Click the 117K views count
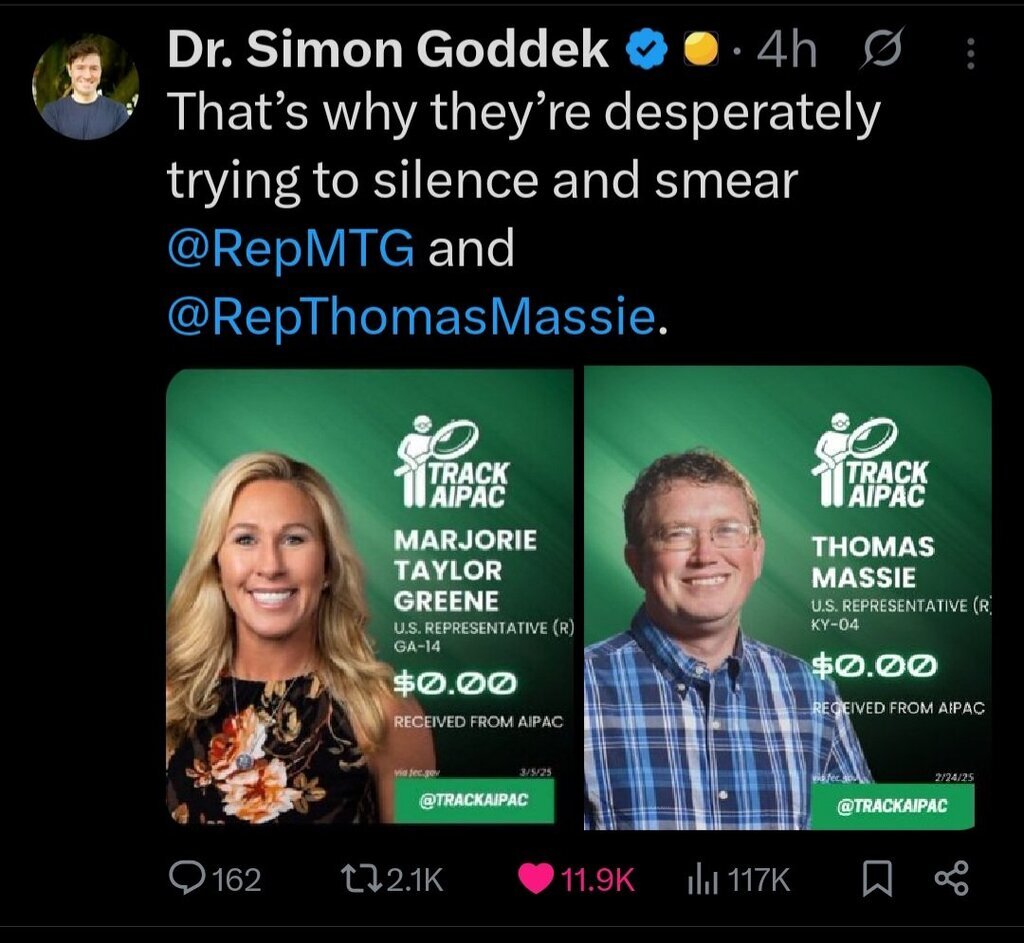The height and width of the screenshot is (943, 1024). (758, 880)
